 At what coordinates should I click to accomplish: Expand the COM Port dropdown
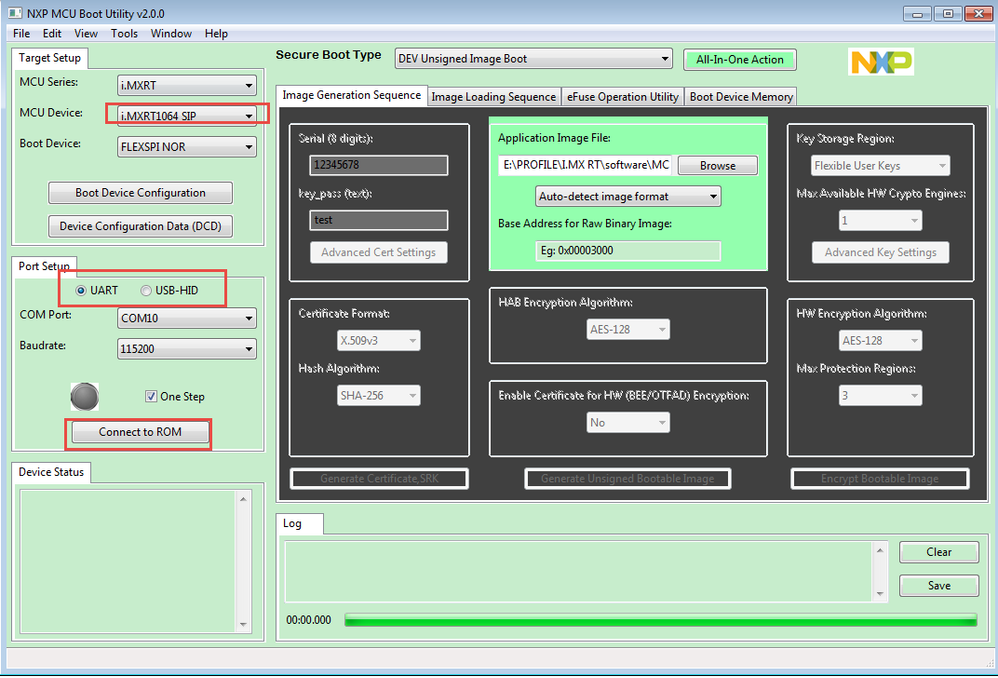click(x=186, y=318)
